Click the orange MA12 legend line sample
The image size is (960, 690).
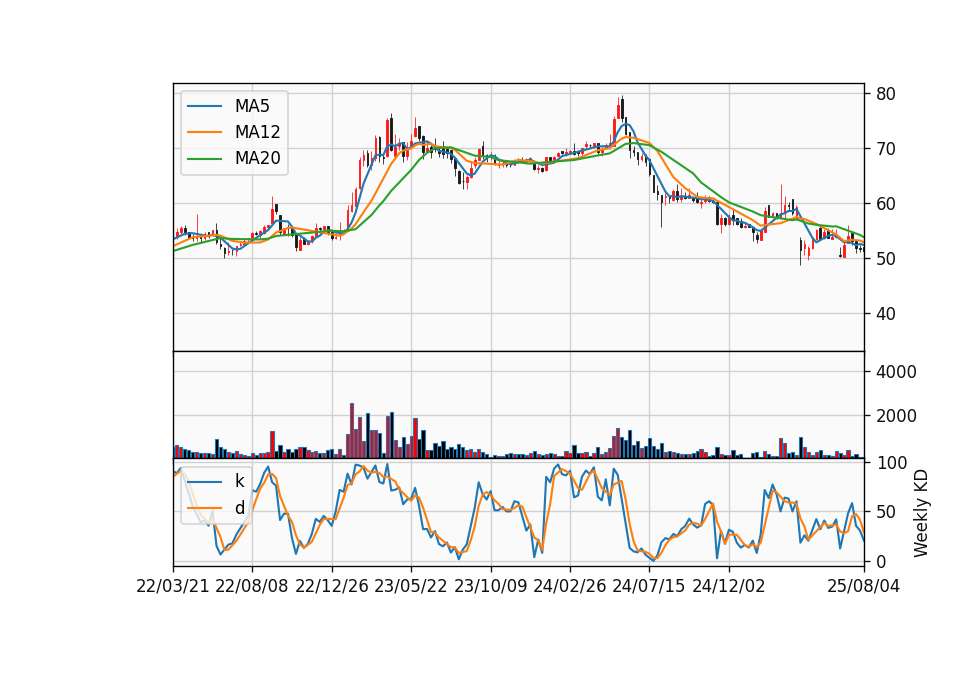point(204,132)
